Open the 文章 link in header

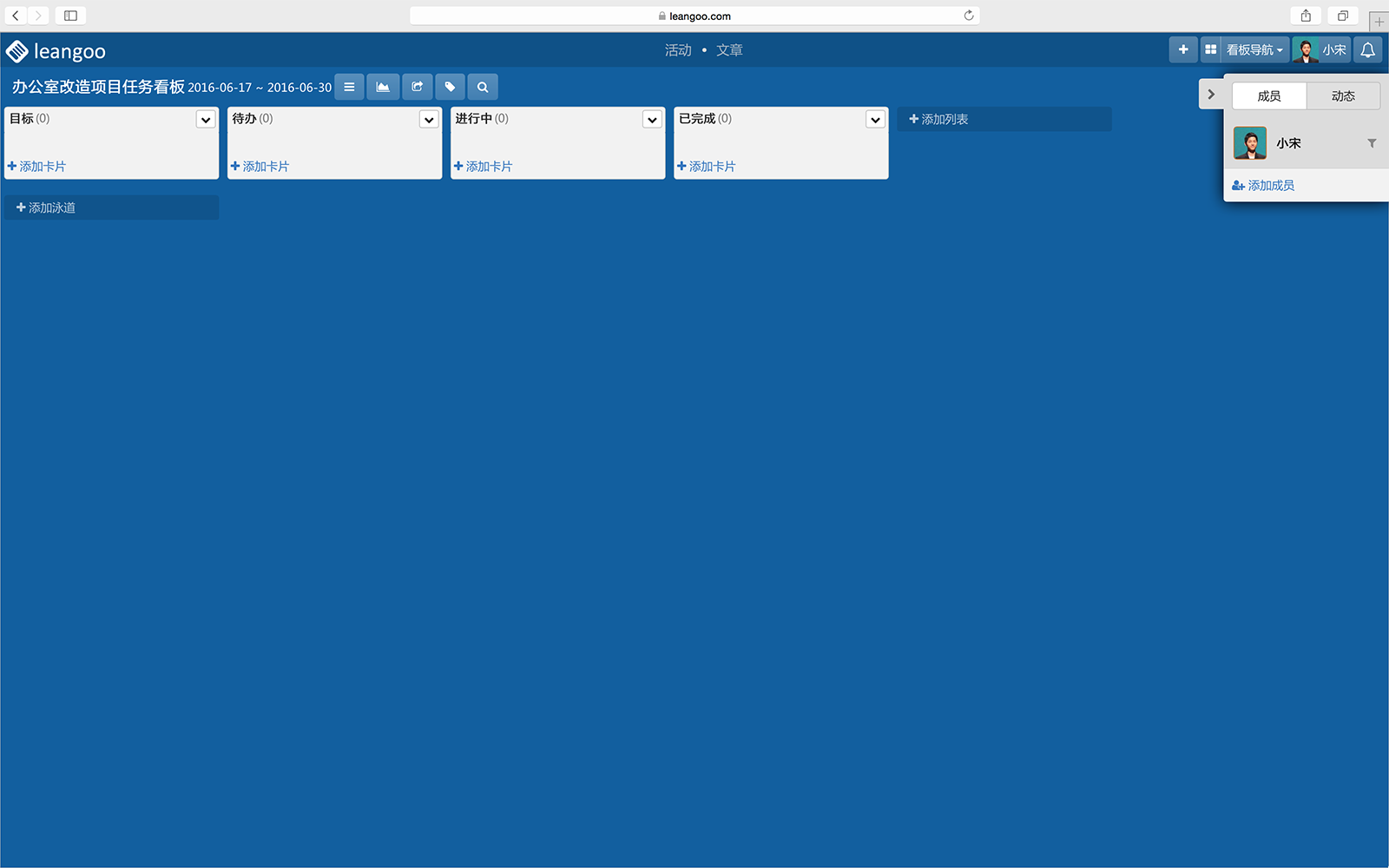tap(729, 50)
